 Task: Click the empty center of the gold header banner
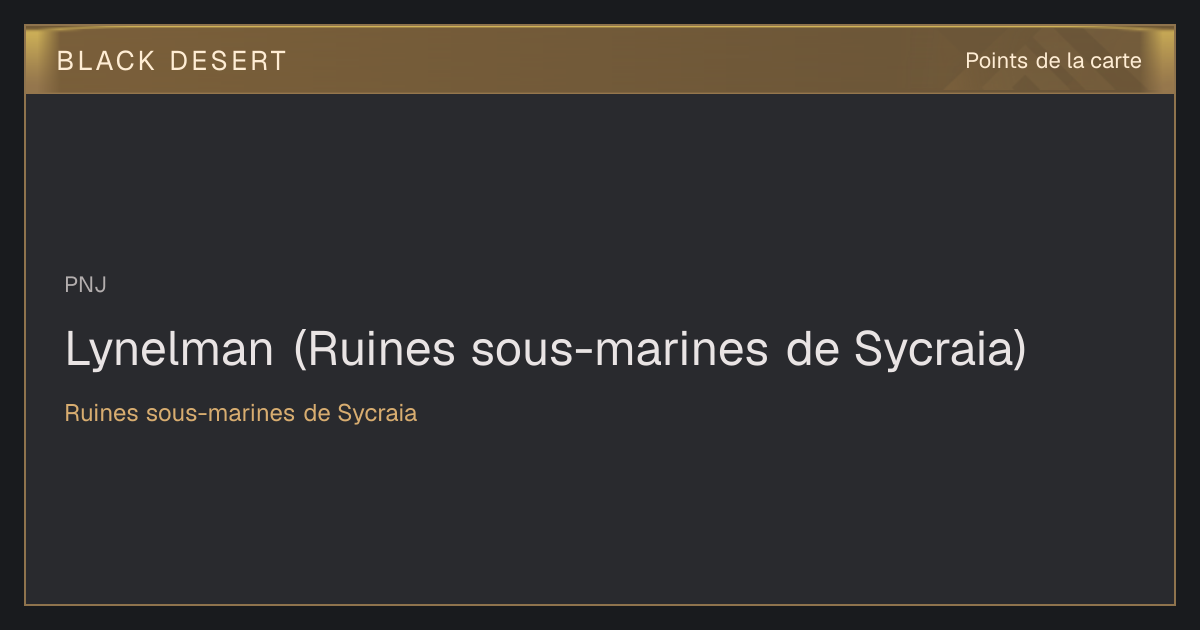(620, 61)
